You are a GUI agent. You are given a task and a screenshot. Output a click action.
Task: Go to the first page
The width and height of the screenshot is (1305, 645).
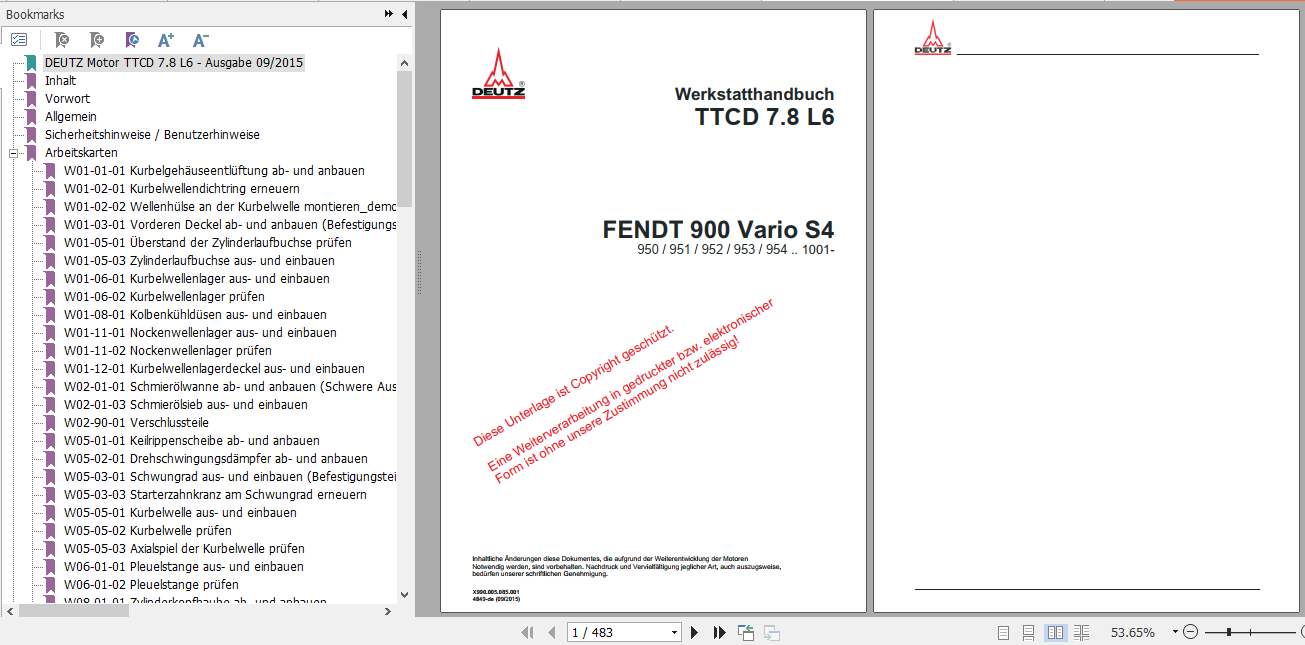tap(526, 632)
